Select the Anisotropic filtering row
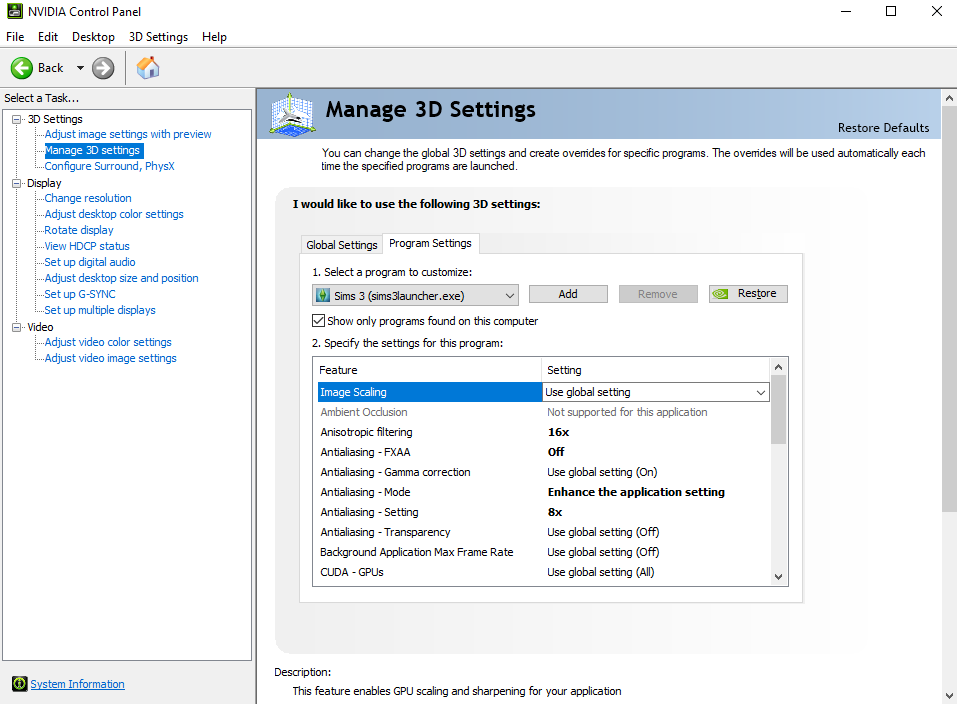957x704 pixels. click(x=543, y=432)
